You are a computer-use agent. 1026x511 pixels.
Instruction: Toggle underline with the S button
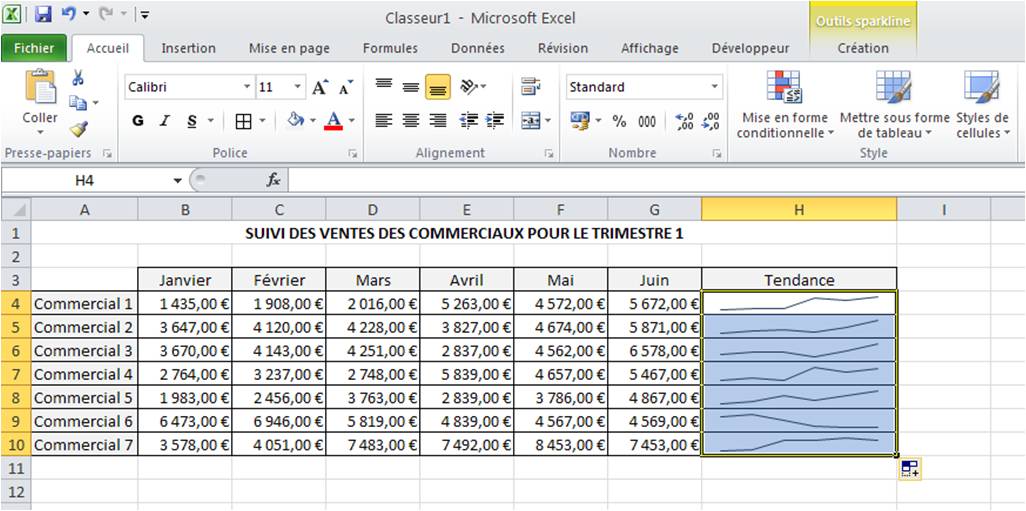click(192, 121)
